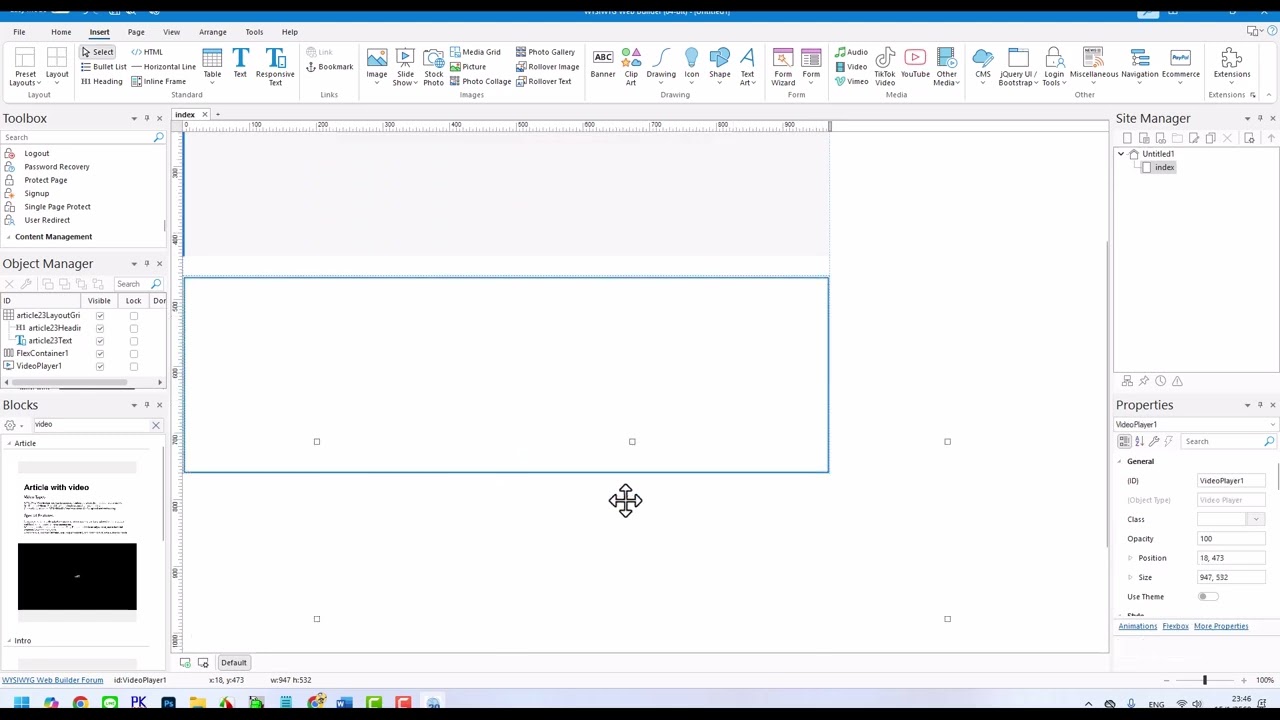Lock the article23LayoutGrid object
This screenshot has width=1280, height=720.
pyautogui.click(x=134, y=316)
